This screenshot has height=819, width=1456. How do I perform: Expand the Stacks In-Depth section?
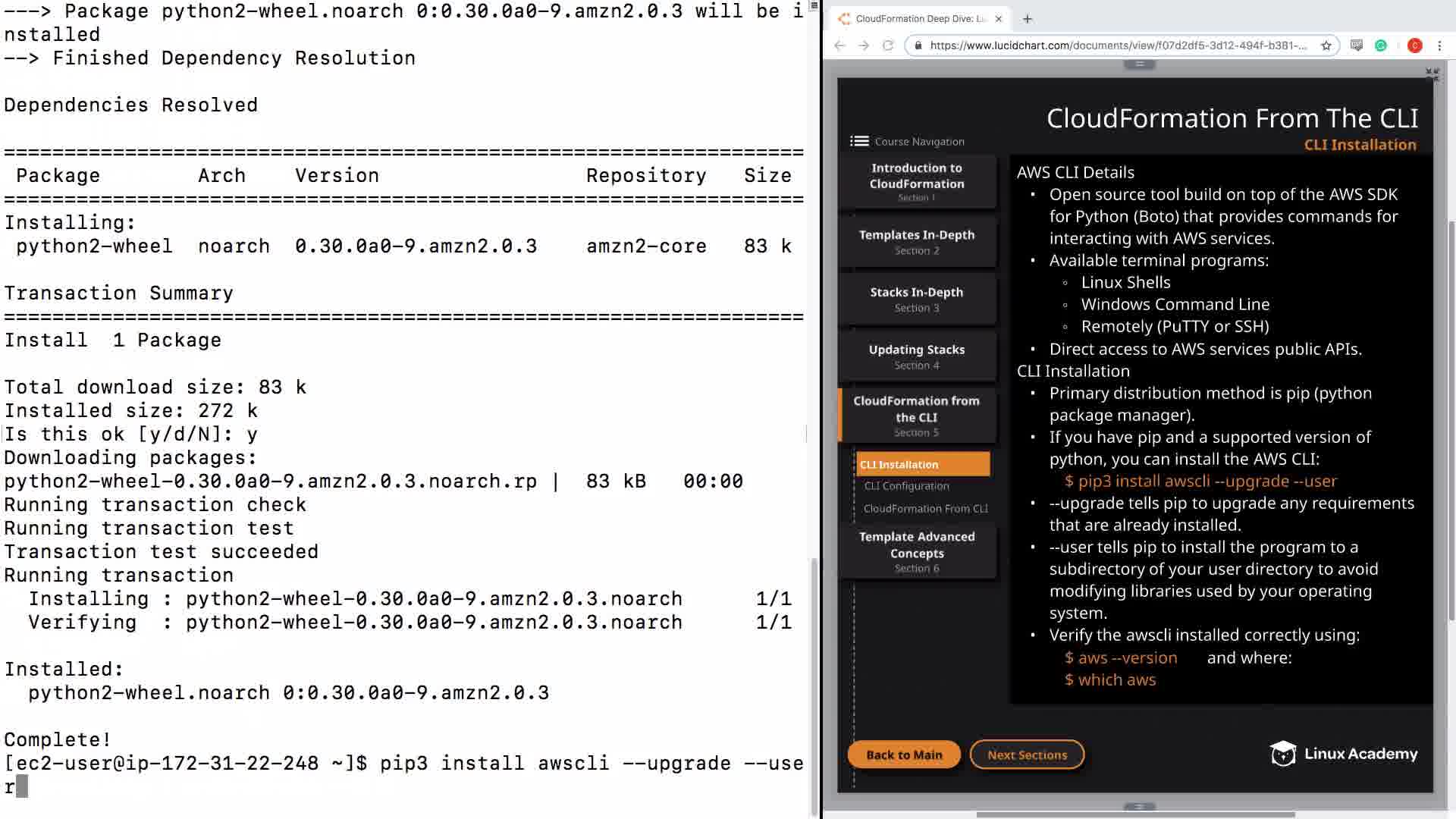pyautogui.click(x=917, y=300)
